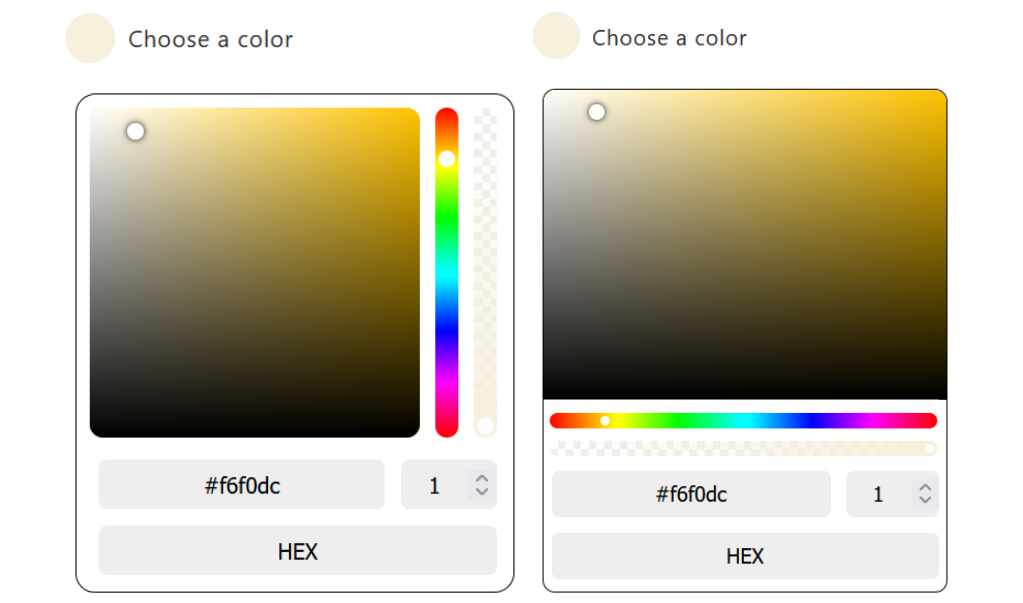The width and height of the screenshot is (1023, 603).
Task: Click the right picker's saturation area handle
Action: pos(597,112)
